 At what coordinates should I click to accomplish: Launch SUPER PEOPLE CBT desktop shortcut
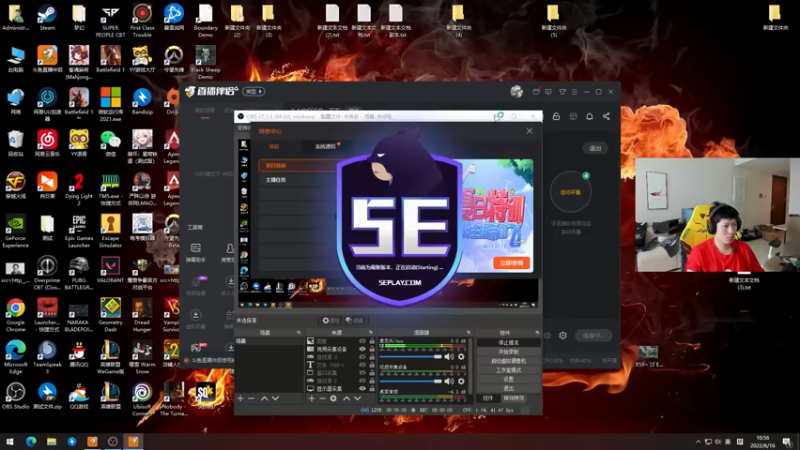[x=110, y=21]
